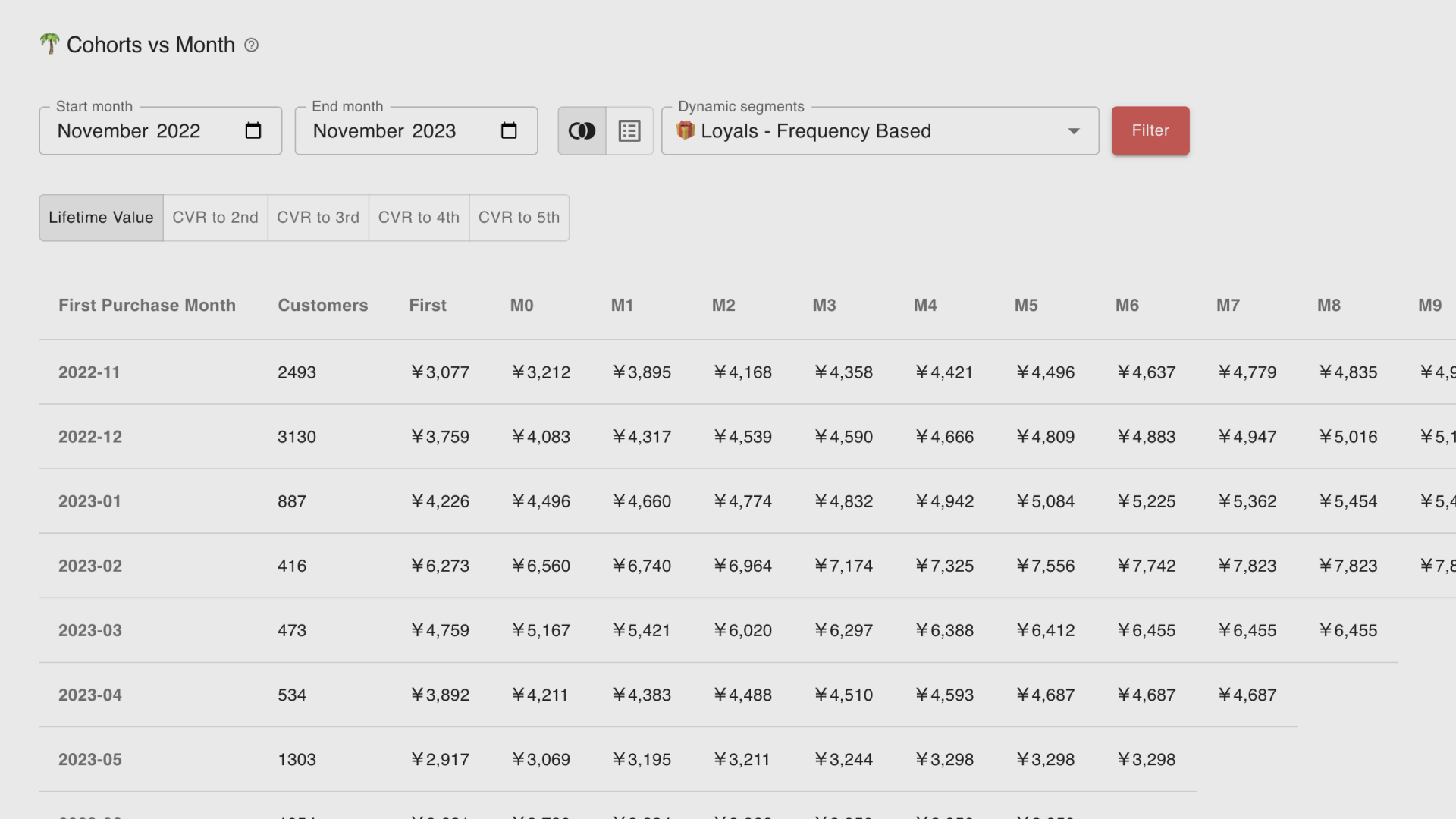
Task: Click the gift box segment icon
Action: pos(686,130)
